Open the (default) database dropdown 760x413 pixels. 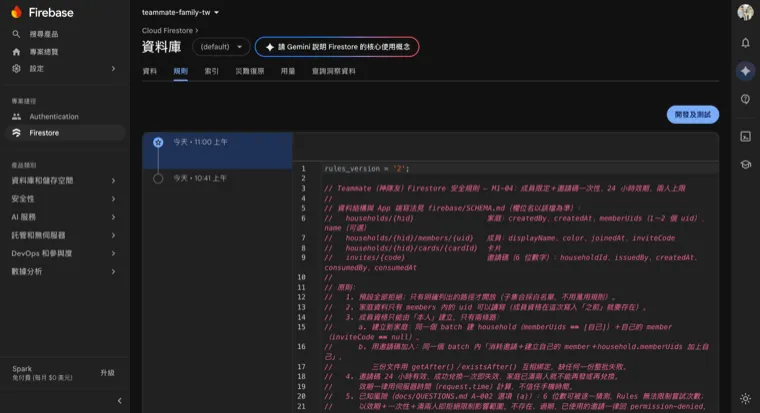click(x=221, y=47)
